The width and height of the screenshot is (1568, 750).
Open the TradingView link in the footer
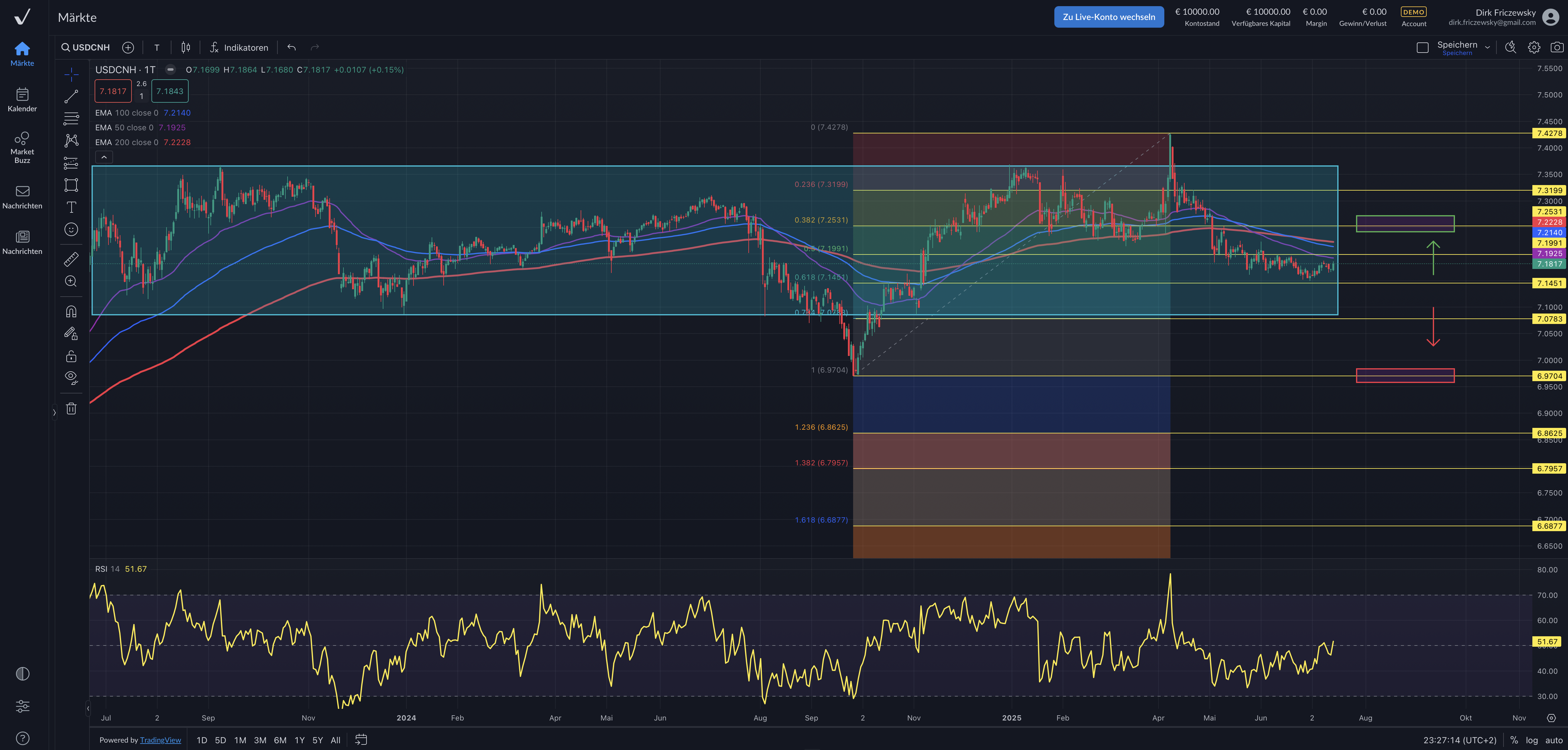tap(161, 740)
